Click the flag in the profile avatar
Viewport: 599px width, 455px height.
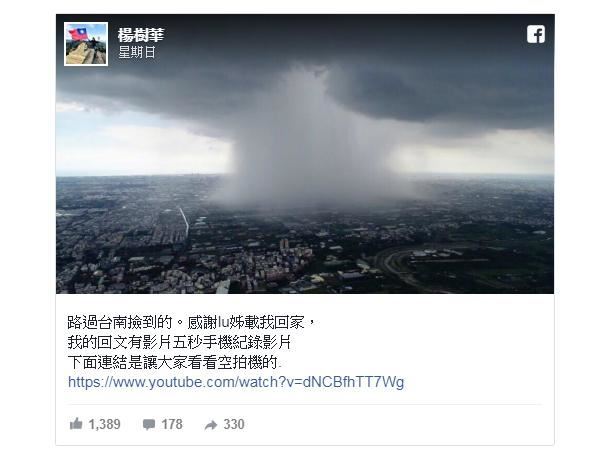78,34
